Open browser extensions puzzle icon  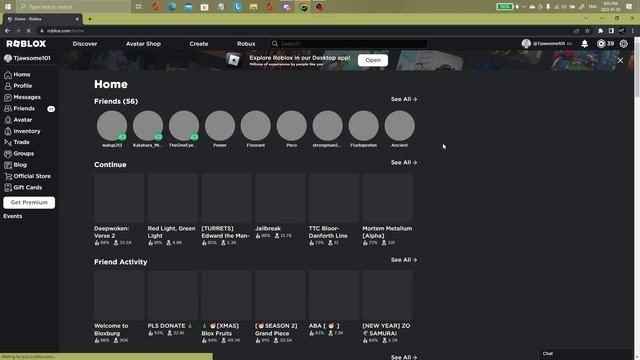(x=600, y=31)
